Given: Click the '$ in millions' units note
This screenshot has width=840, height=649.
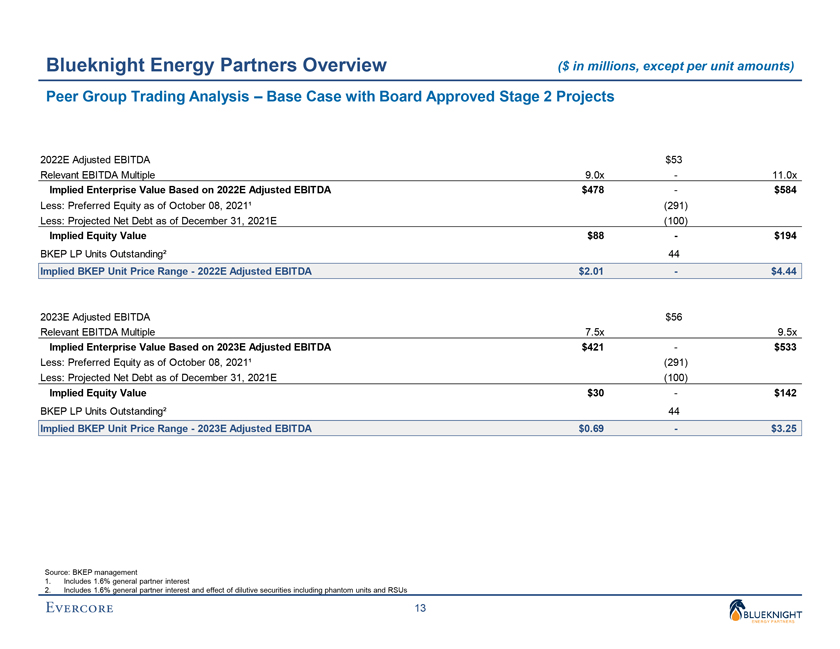Looking at the screenshot, I should 676,66.
